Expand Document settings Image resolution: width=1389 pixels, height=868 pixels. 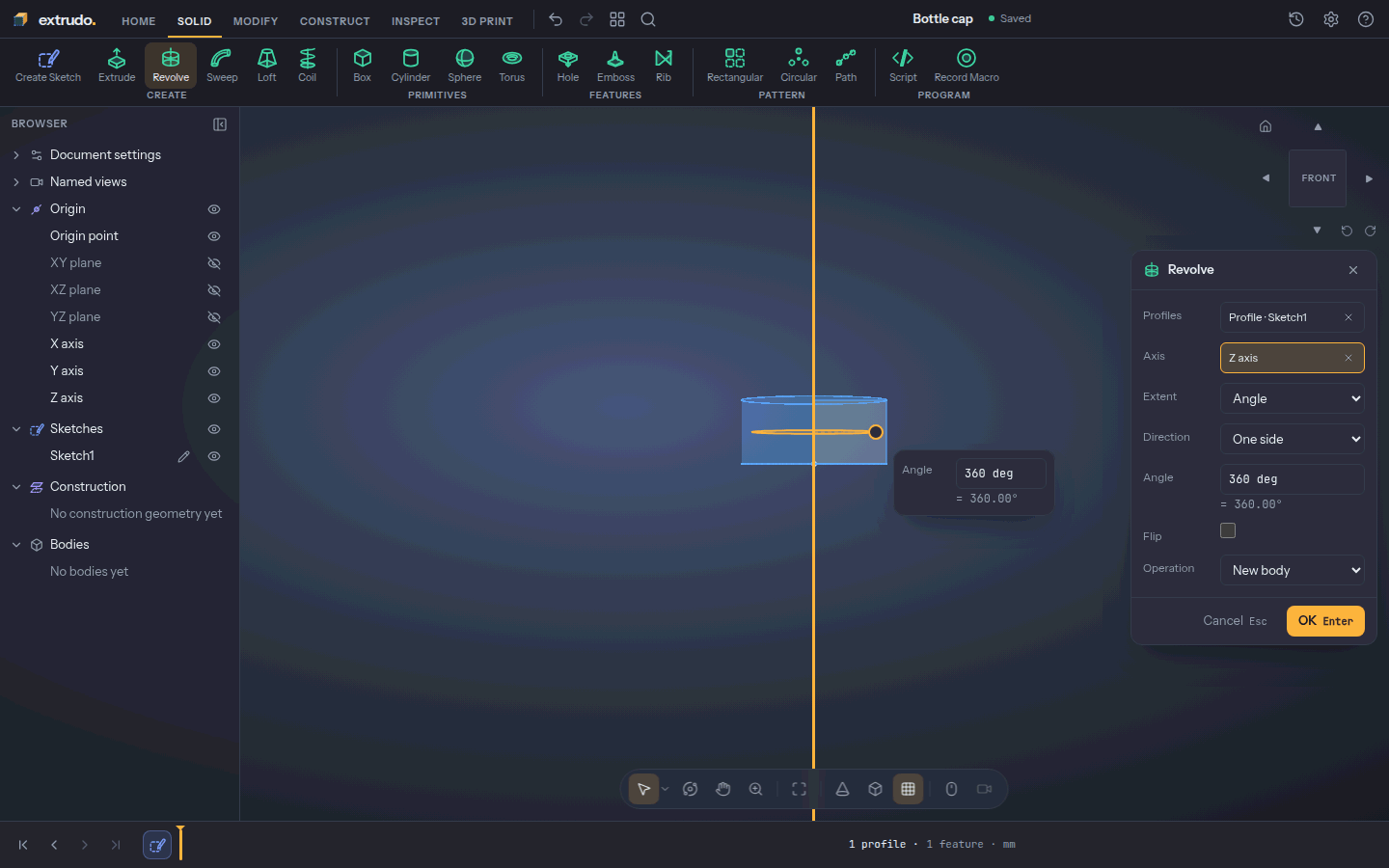pos(16,155)
